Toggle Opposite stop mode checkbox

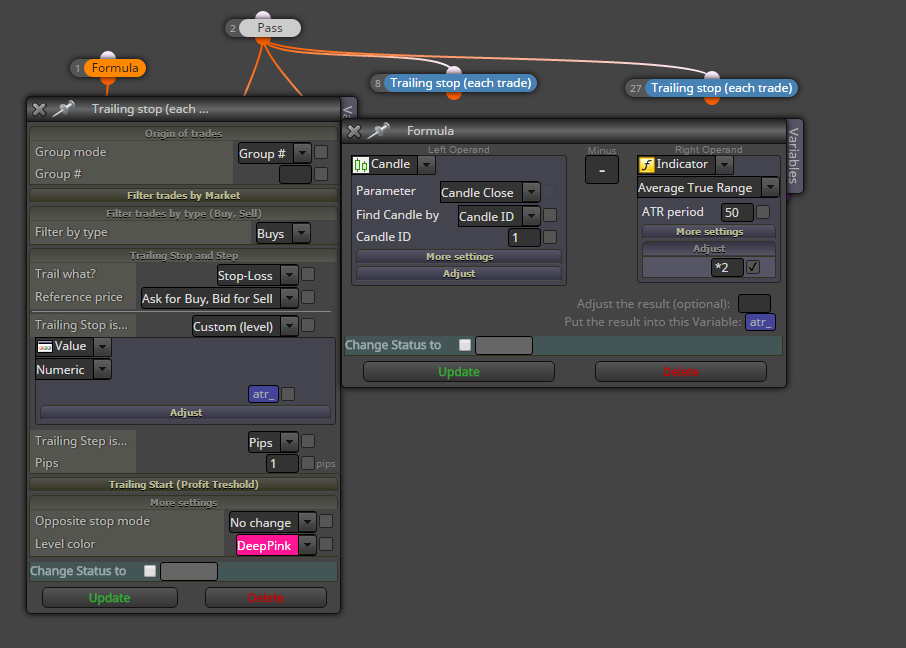pyautogui.click(x=326, y=521)
